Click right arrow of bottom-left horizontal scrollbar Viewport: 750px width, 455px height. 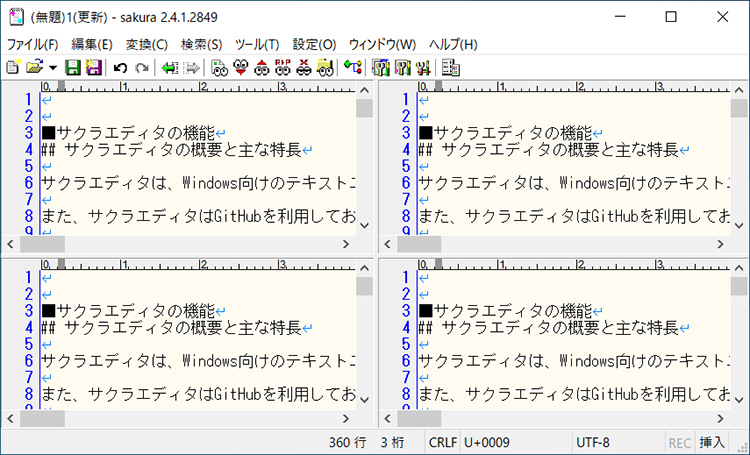[x=346, y=419]
